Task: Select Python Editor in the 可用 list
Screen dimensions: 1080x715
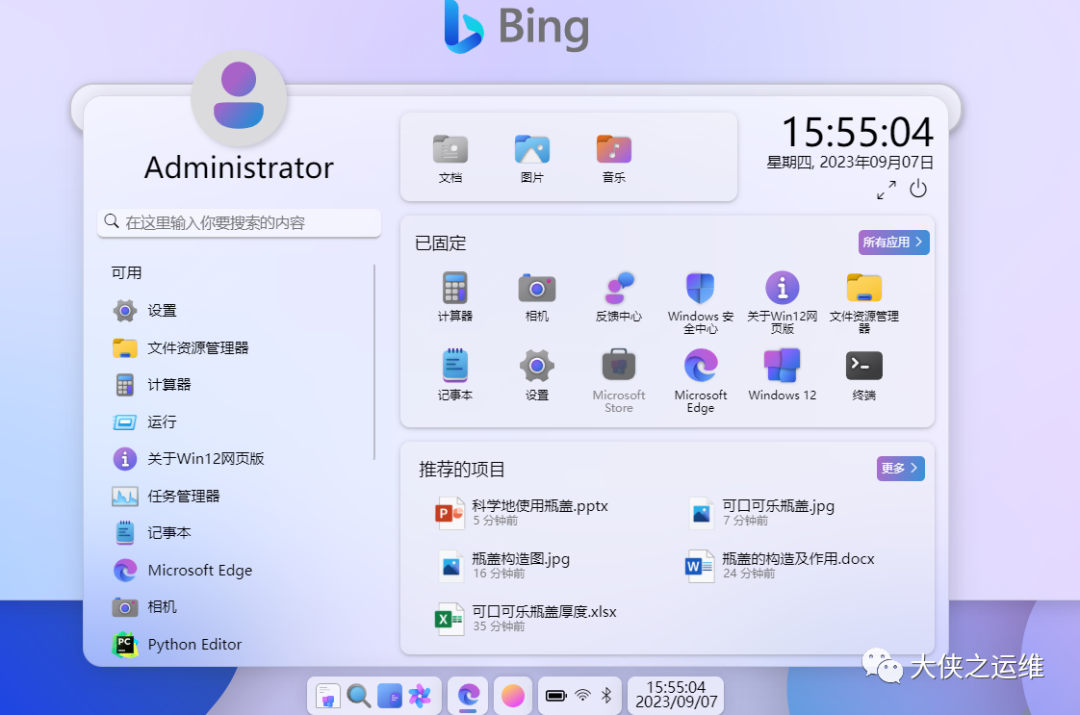Action: point(238,645)
